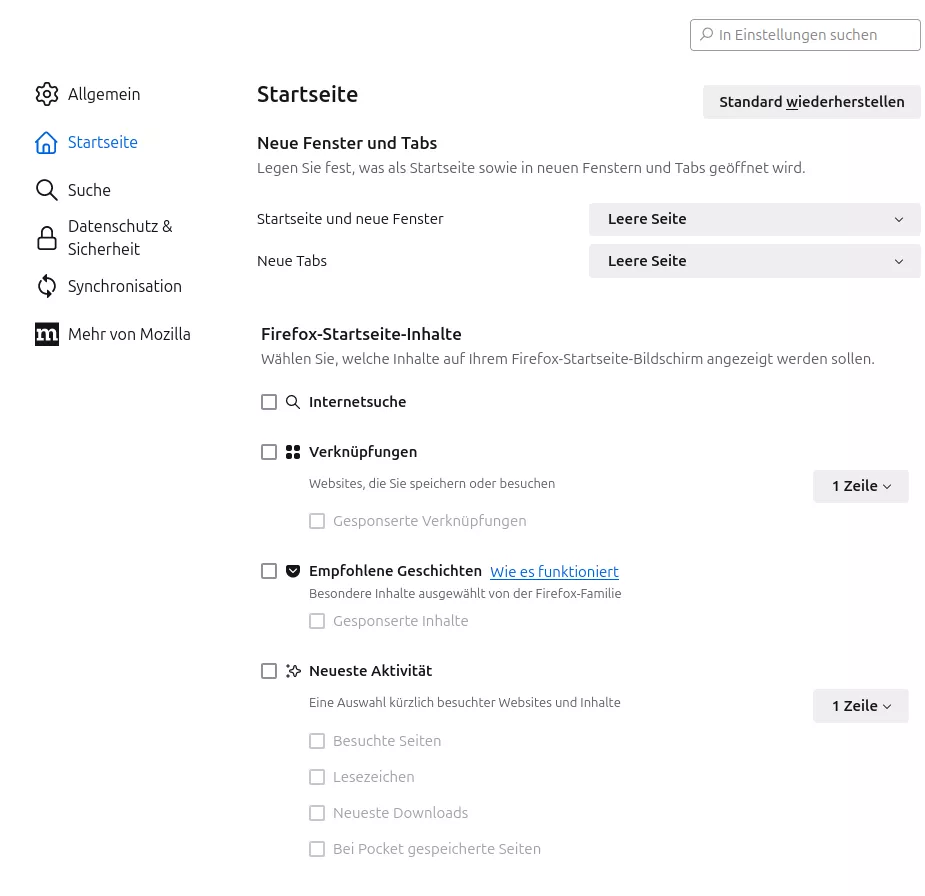This screenshot has height=896, width=925.
Task: Open the Startseite und neue Fenster dropdown
Action: (x=754, y=219)
